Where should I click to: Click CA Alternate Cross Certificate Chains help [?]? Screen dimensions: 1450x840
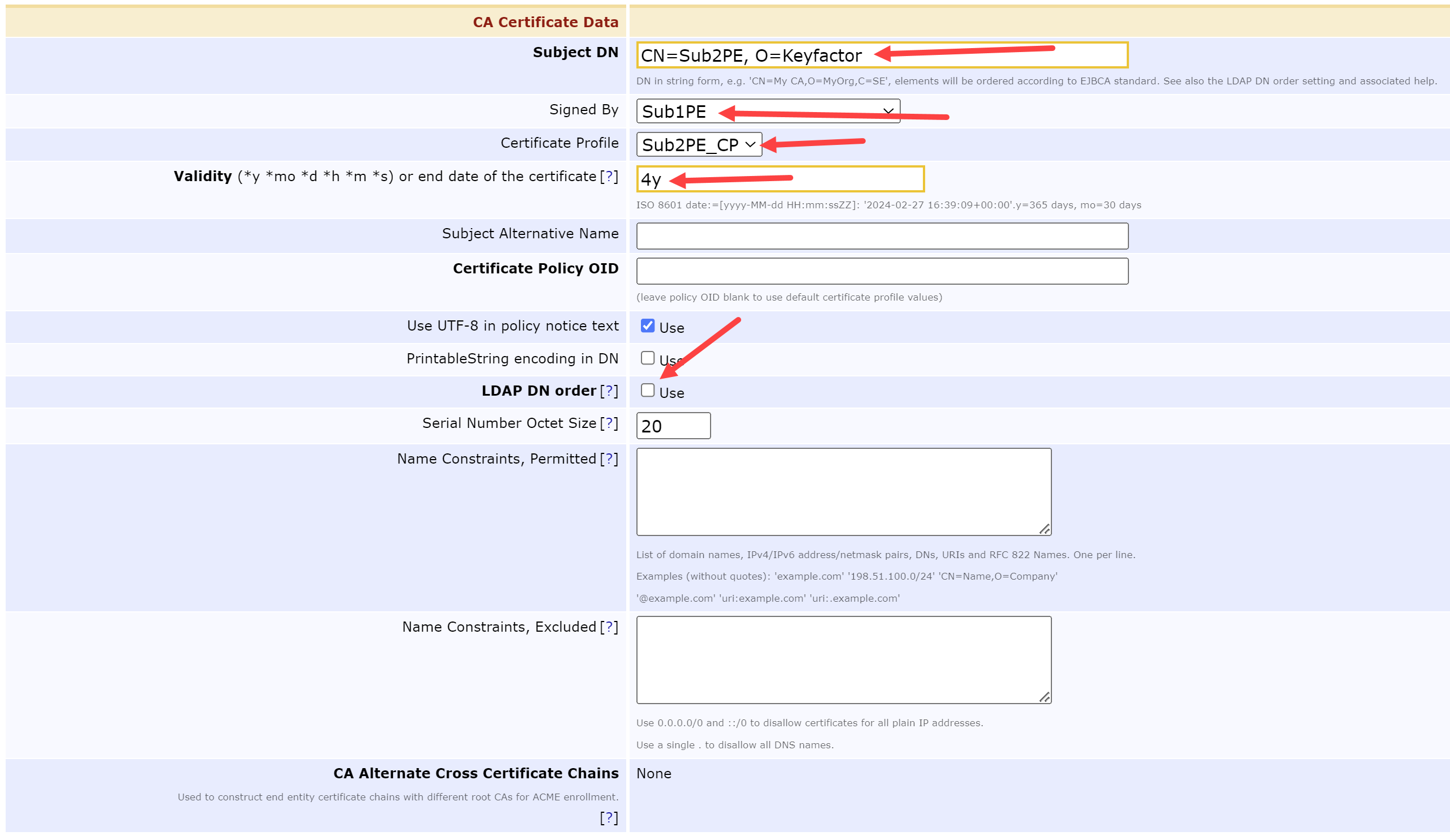[609, 817]
